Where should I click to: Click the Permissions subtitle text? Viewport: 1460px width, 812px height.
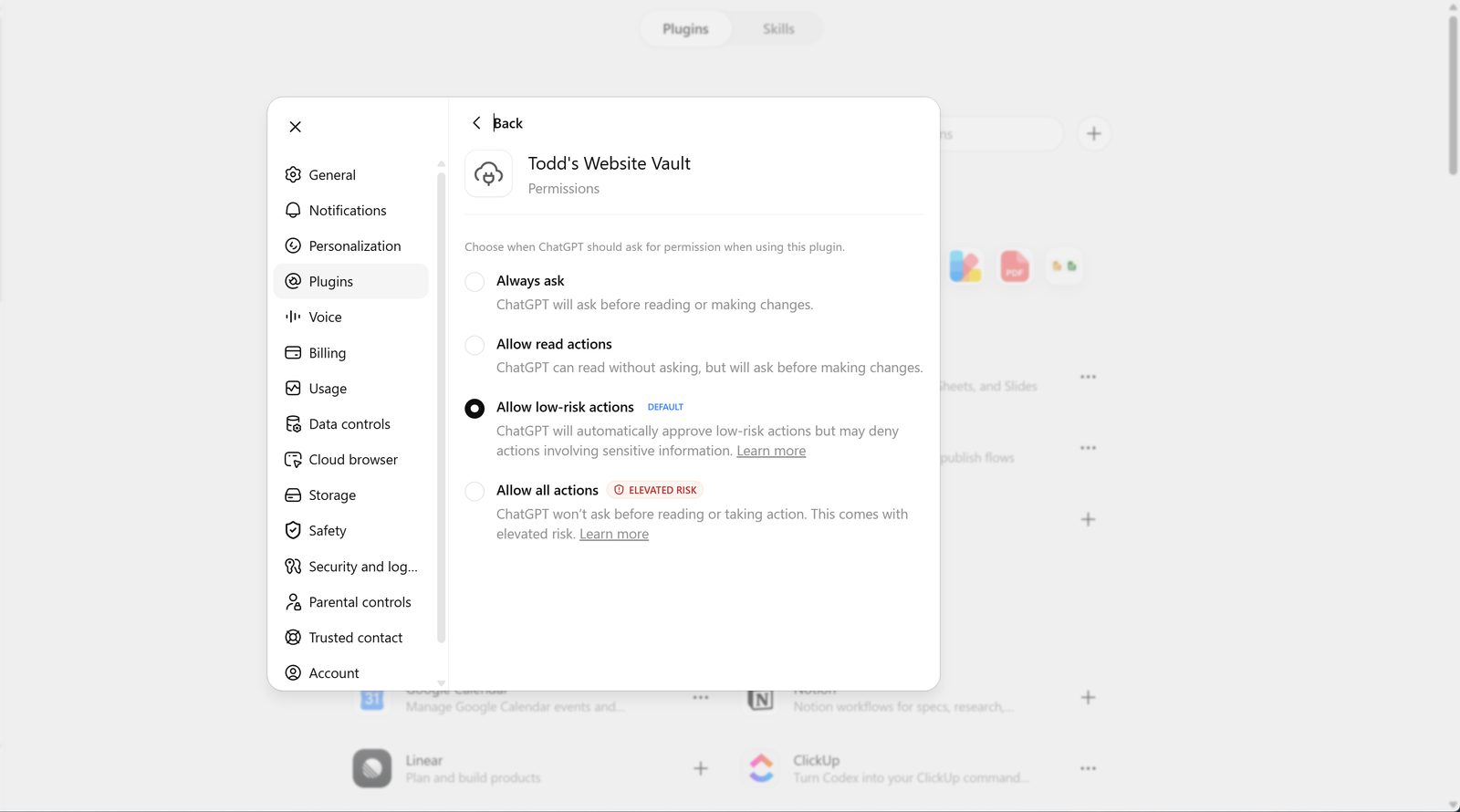(564, 188)
